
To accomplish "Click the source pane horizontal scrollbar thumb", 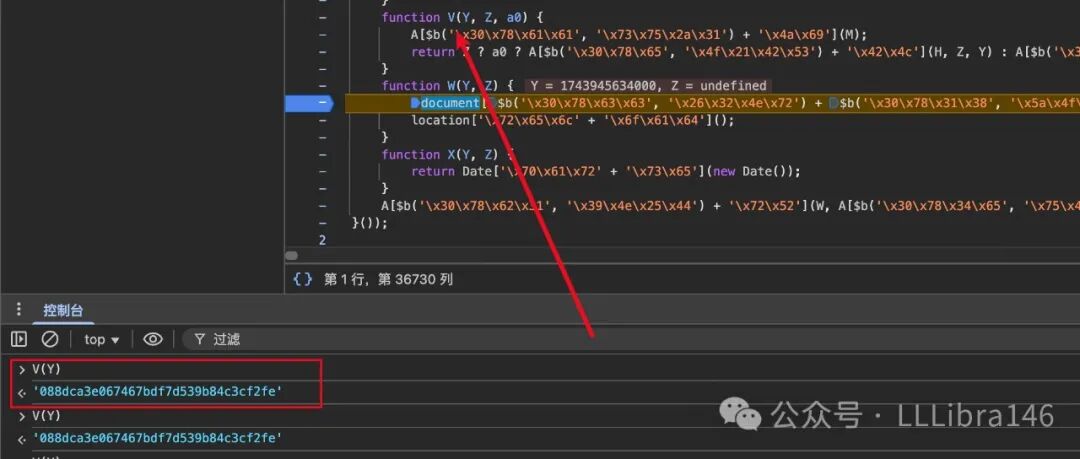I will pyautogui.click(x=292, y=255).
